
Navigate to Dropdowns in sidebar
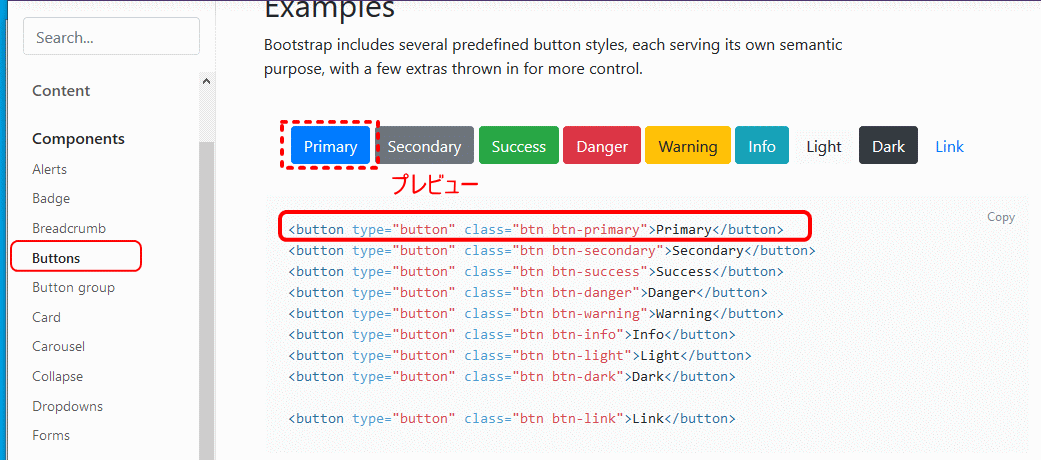tap(68, 406)
